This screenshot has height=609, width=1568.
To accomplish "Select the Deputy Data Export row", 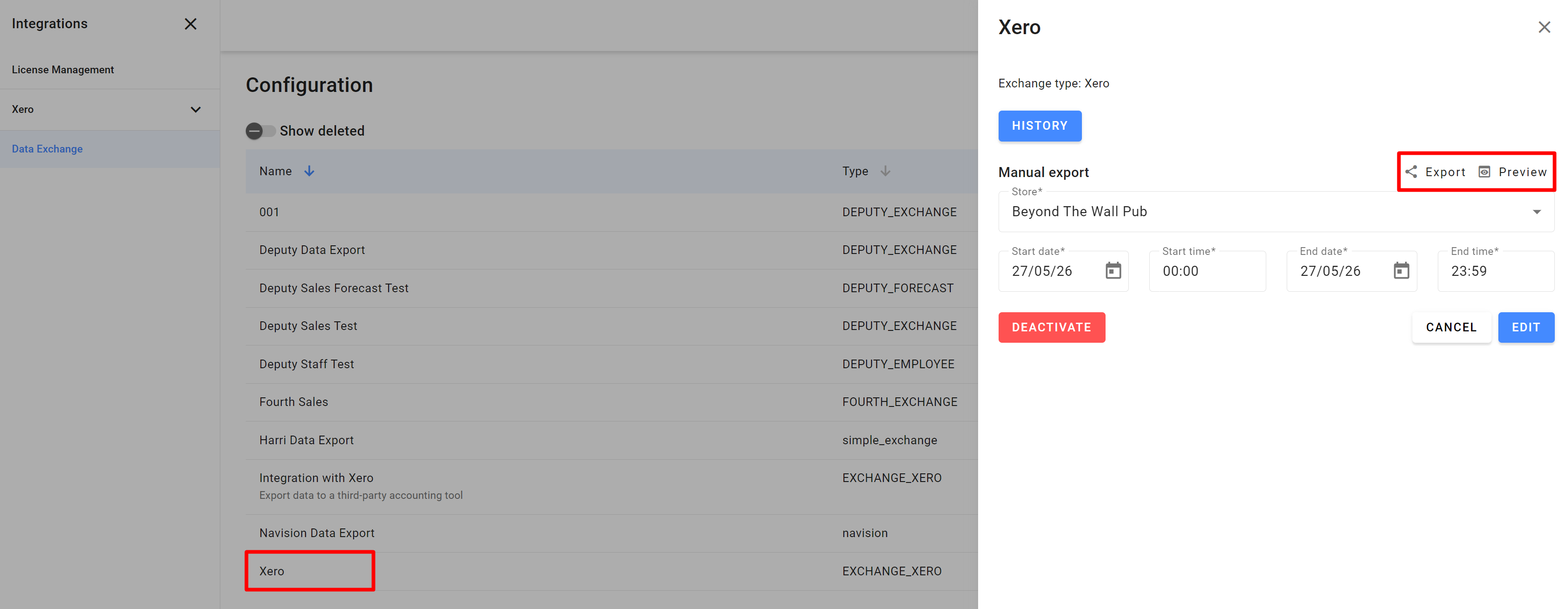I will [x=612, y=250].
